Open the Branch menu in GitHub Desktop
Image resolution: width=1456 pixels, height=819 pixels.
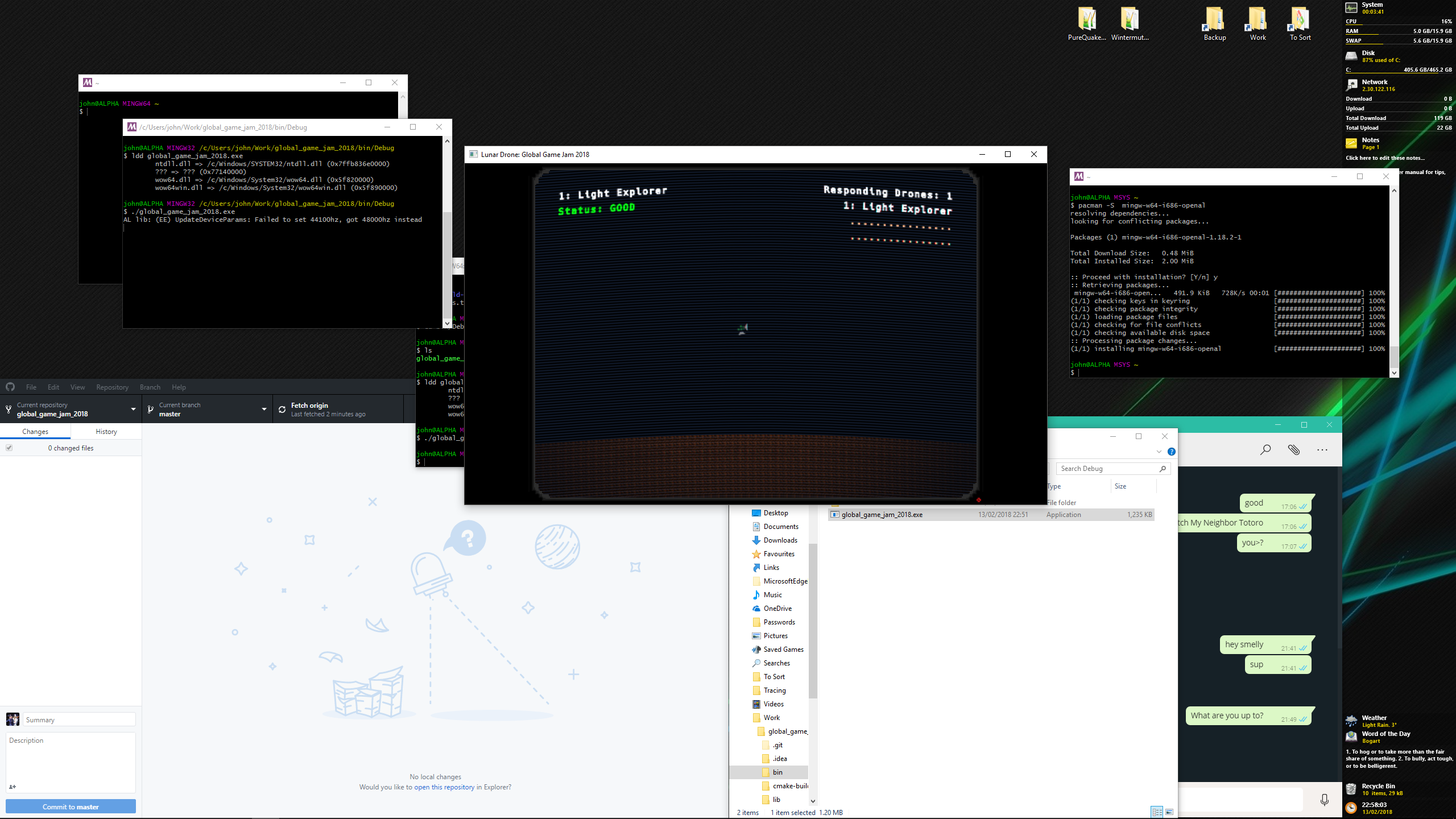[150, 387]
